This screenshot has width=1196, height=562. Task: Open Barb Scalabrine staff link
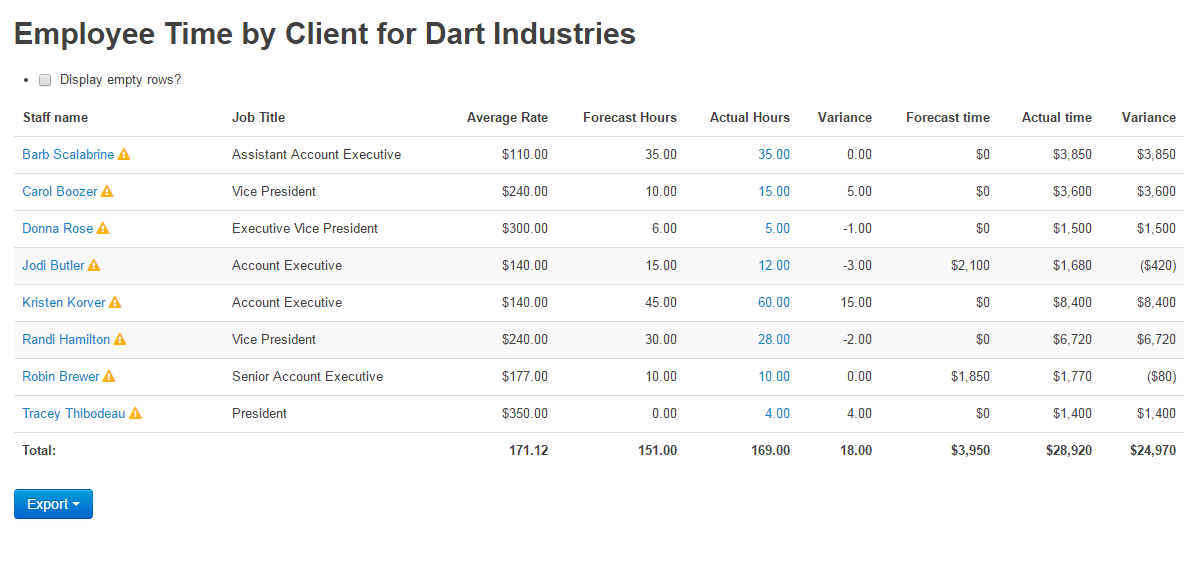pyautogui.click(x=68, y=154)
